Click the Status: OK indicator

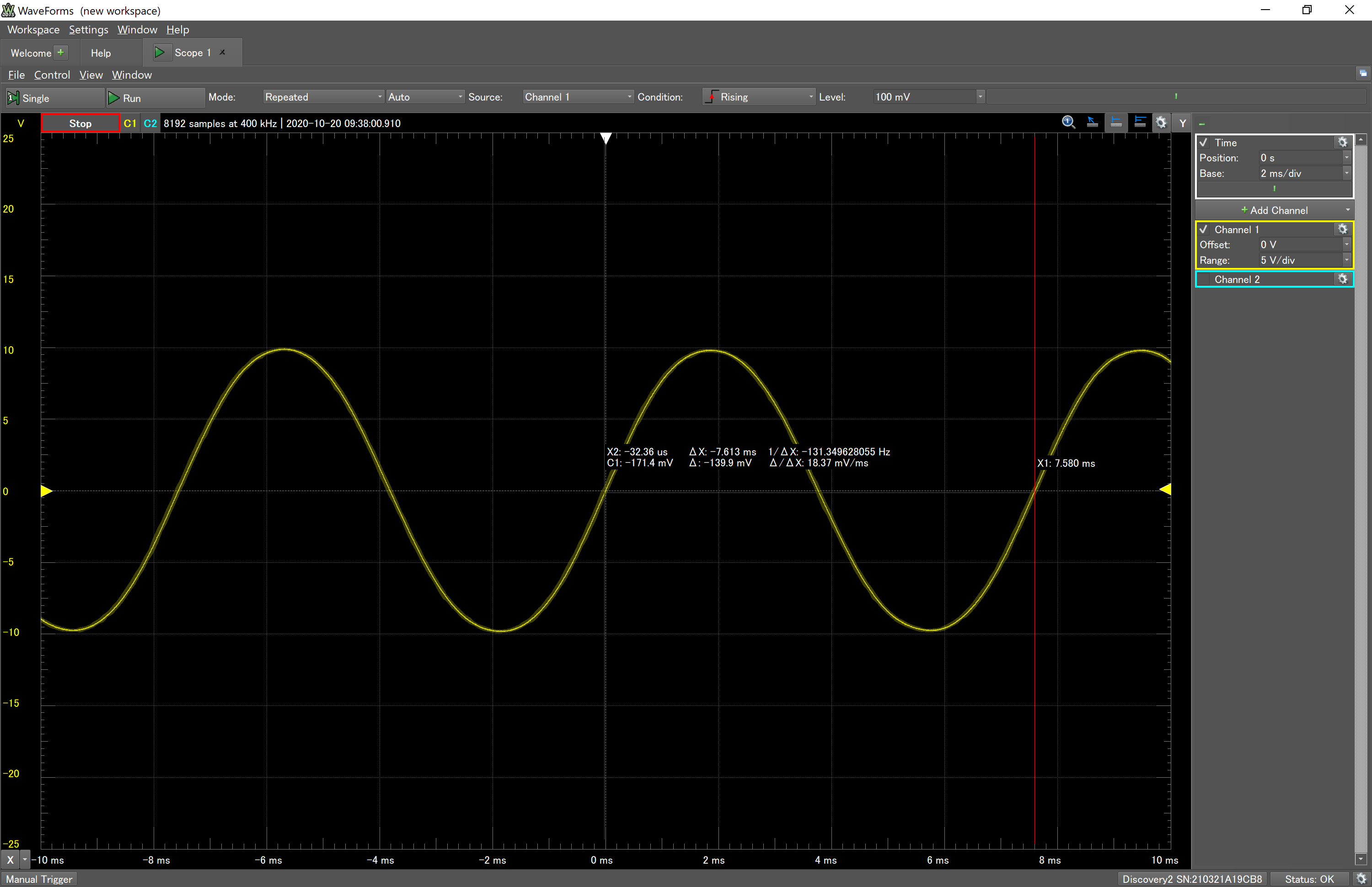coord(1309,879)
